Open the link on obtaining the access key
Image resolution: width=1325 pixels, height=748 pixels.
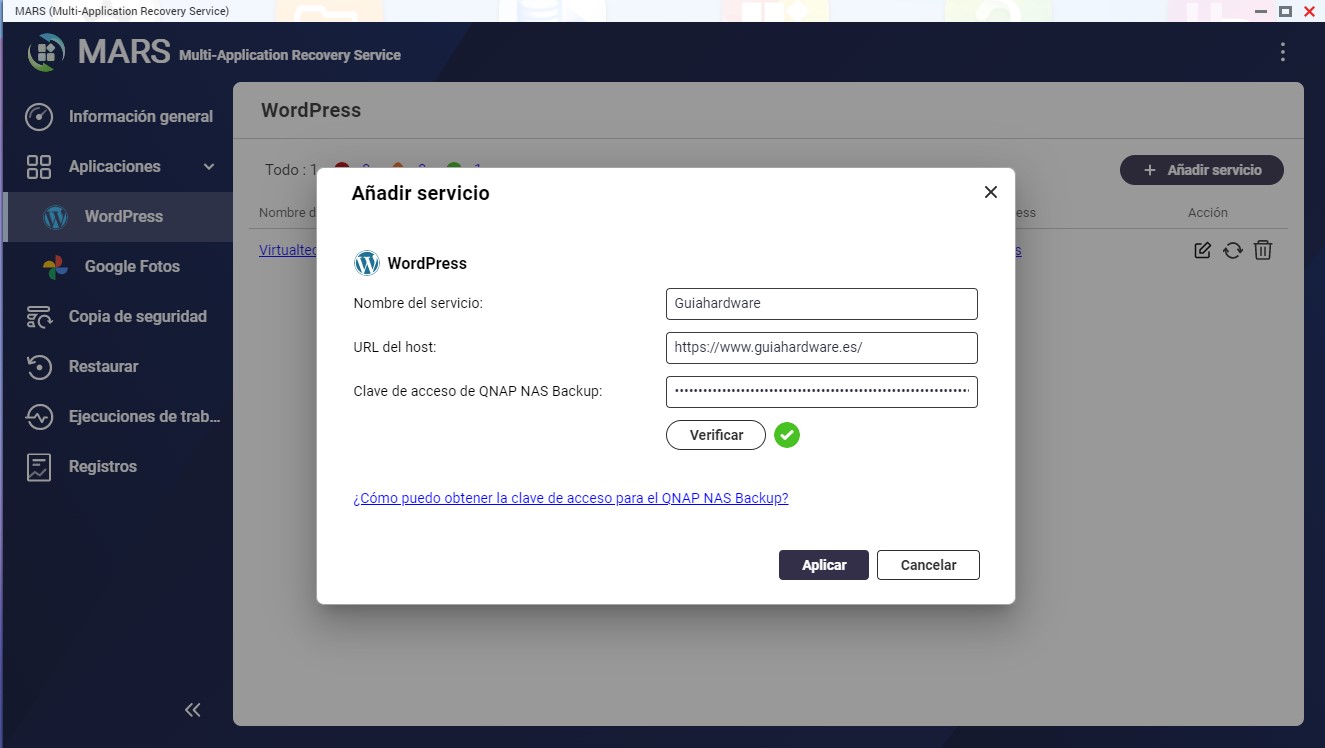point(571,498)
